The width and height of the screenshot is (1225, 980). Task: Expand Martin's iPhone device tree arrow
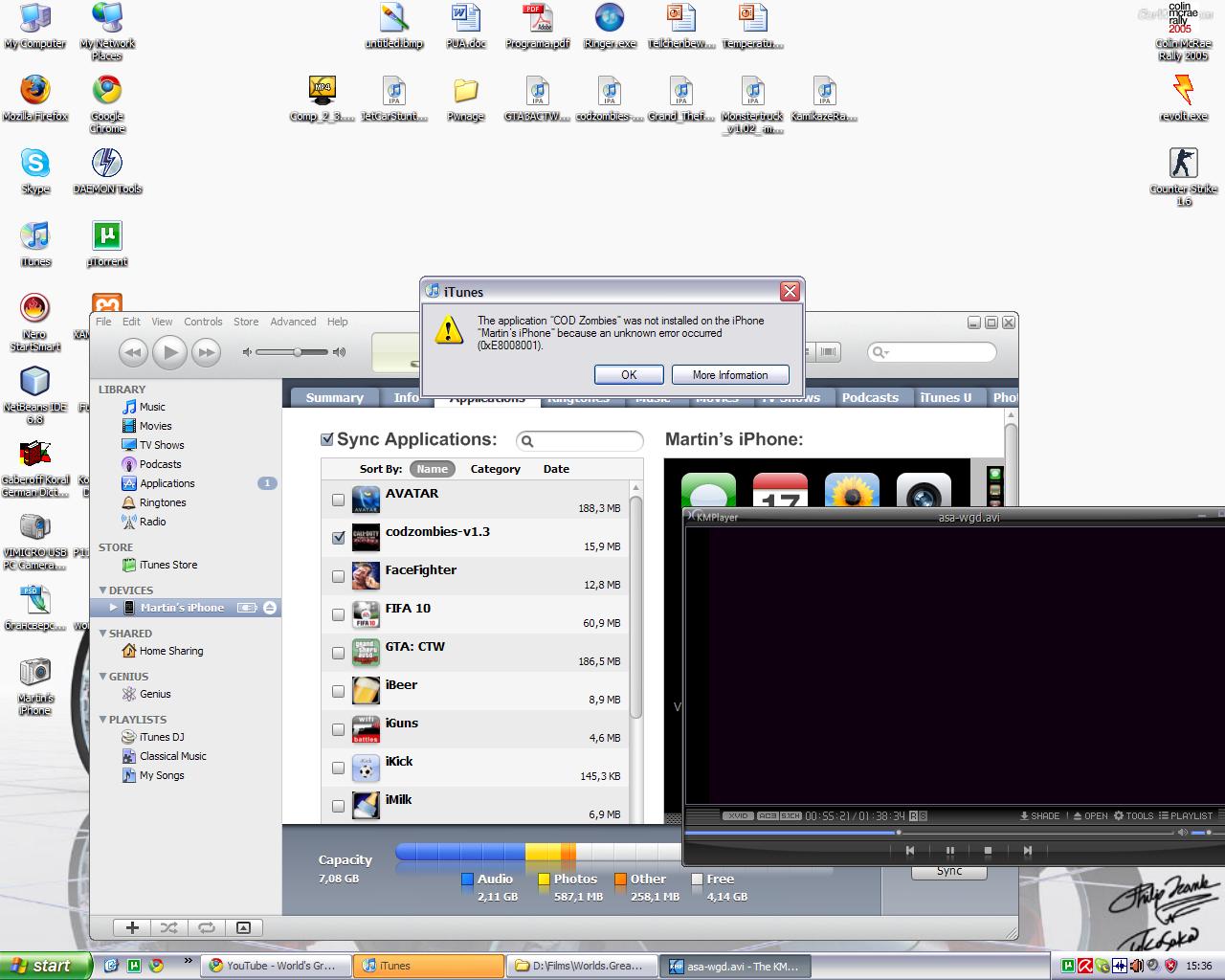coord(114,608)
